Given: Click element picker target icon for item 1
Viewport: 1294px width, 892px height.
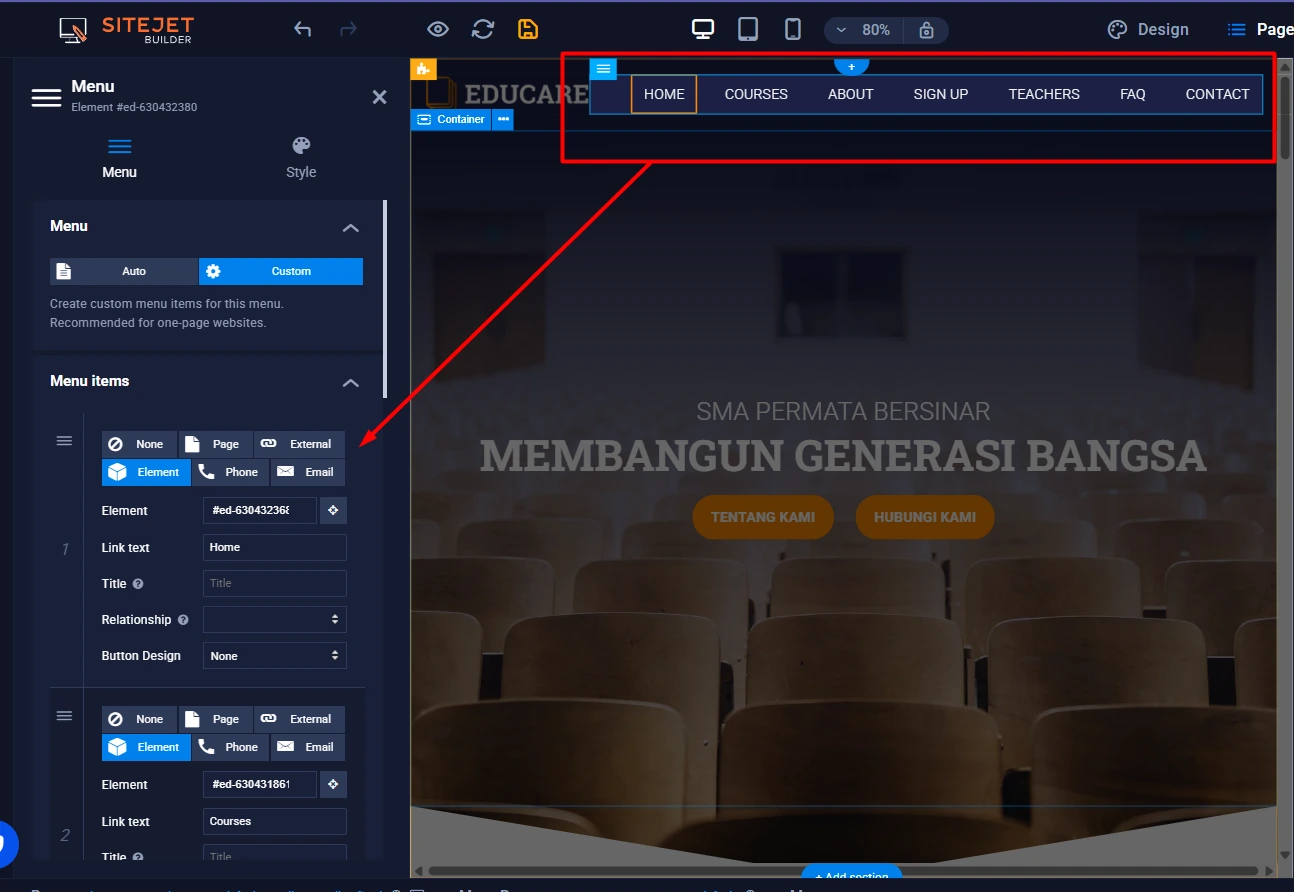Looking at the screenshot, I should point(333,510).
